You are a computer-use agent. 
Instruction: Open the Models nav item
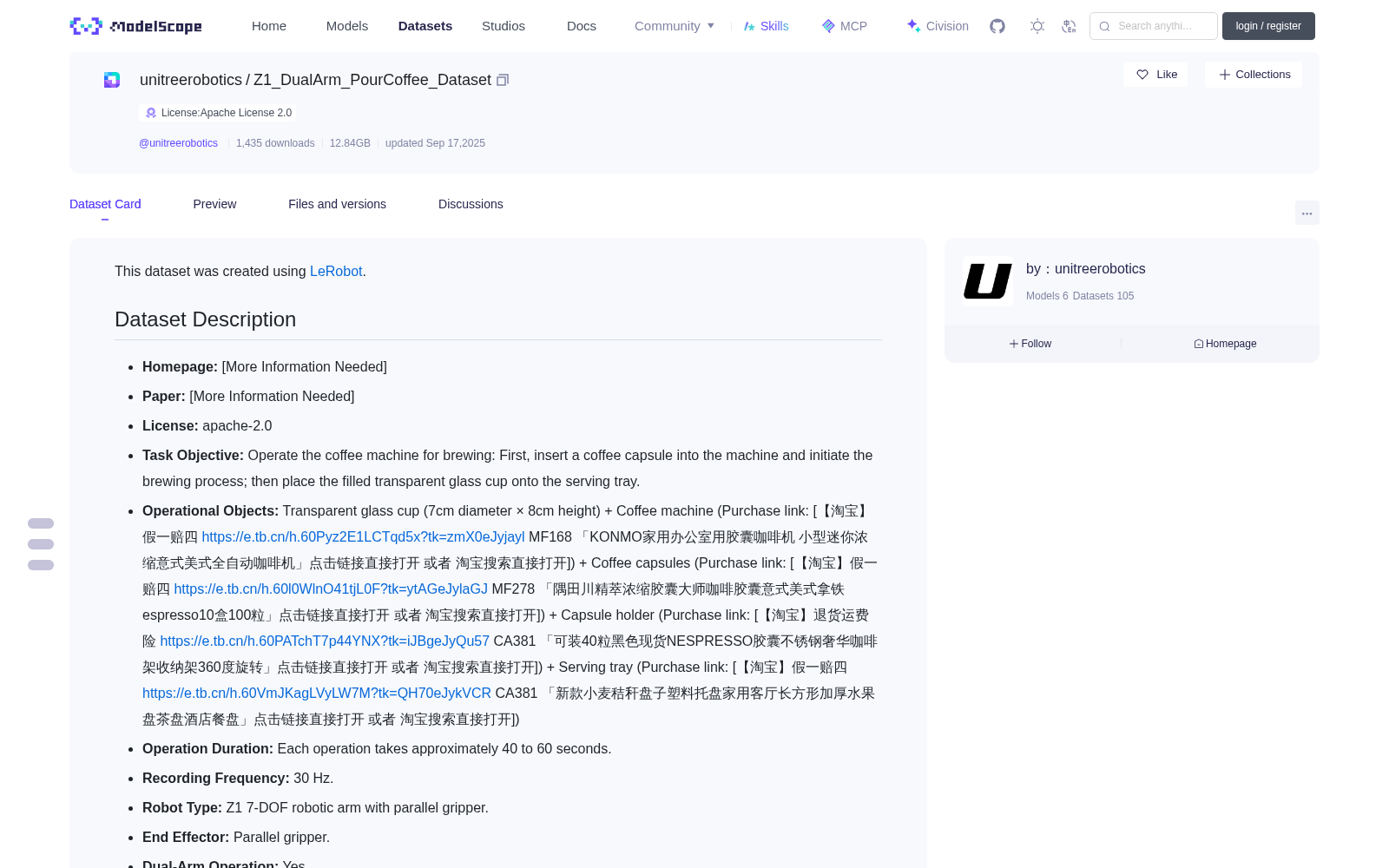[x=347, y=26]
